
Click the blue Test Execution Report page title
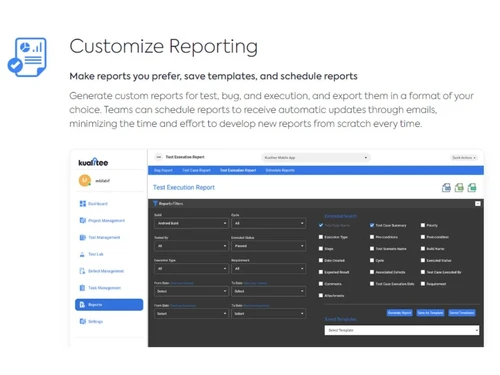pos(184,188)
